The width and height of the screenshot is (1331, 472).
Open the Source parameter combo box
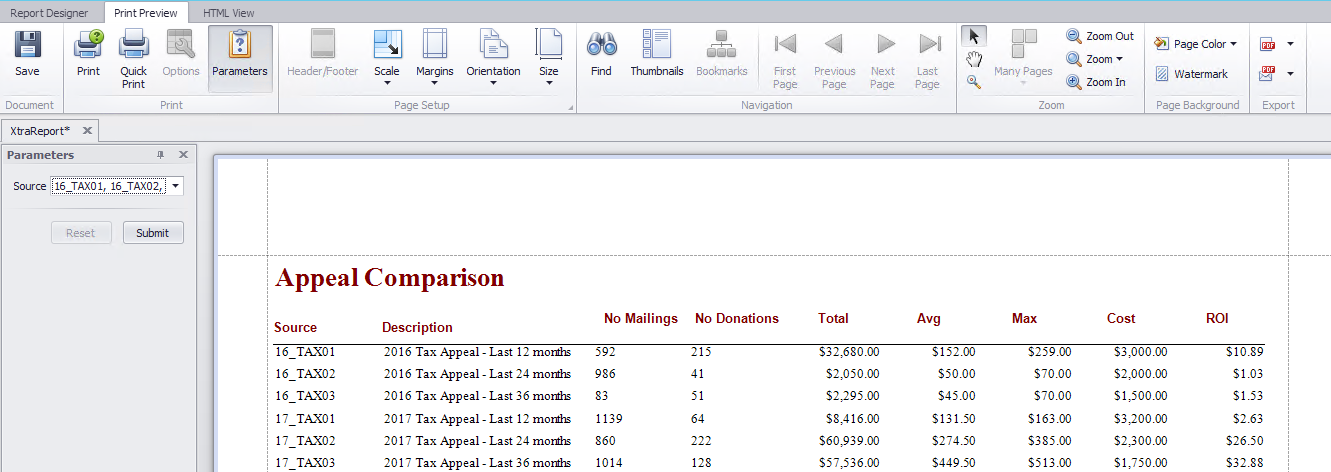(176, 186)
